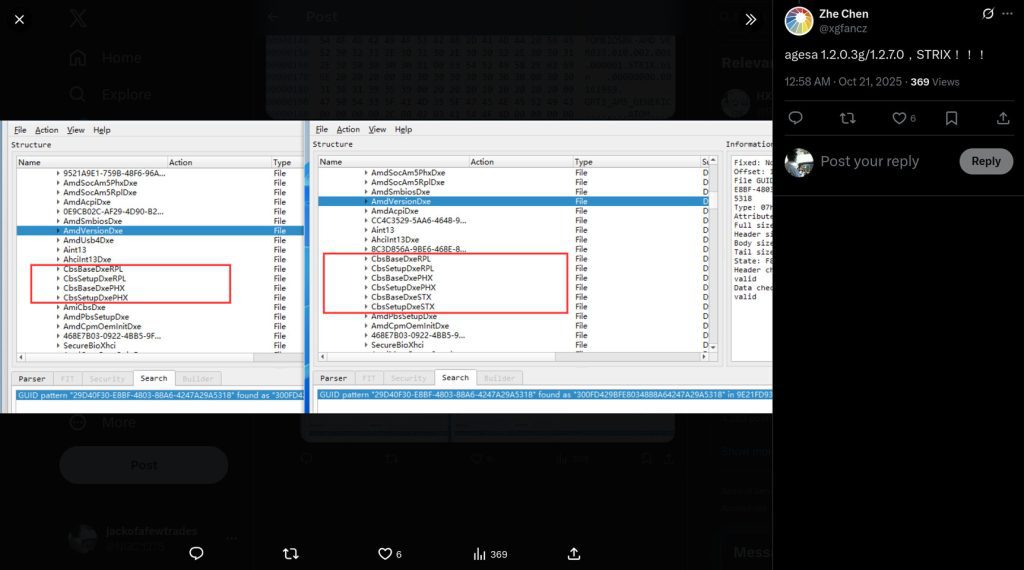Repost using the right panel repost icon

(x=848, y=118)
